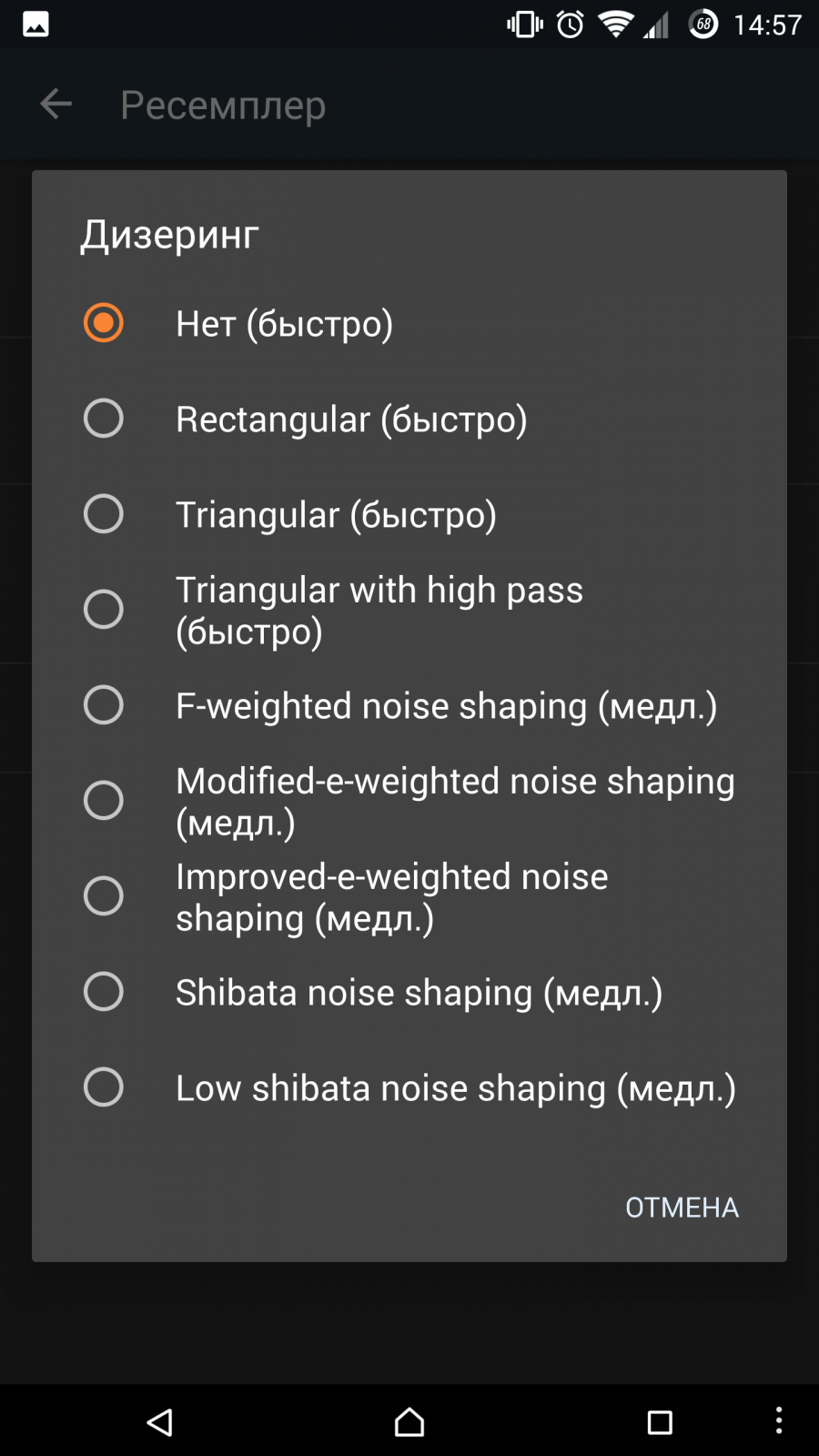This screenshot has width=819, height=1456.
Task: Choose Triangular (быстро) dithering option
Action: pos(409,514)
